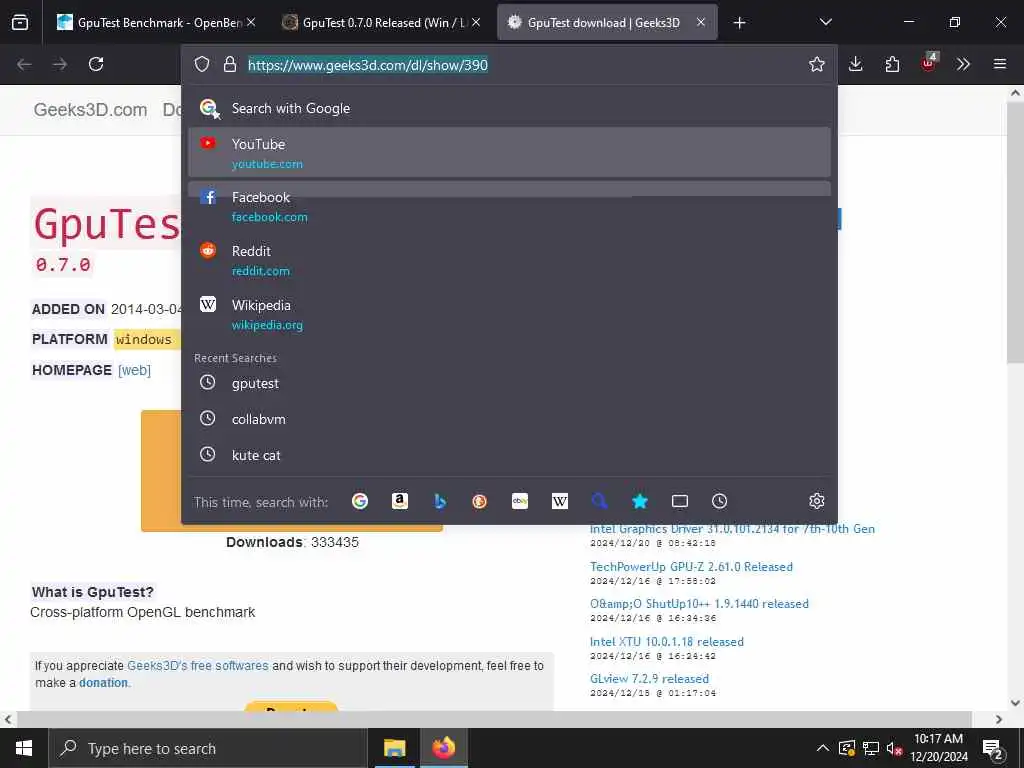The height and width of the screenshot is (768, 1024).
Task: Search this time with Google icon
Action: (x=360, y=501)
